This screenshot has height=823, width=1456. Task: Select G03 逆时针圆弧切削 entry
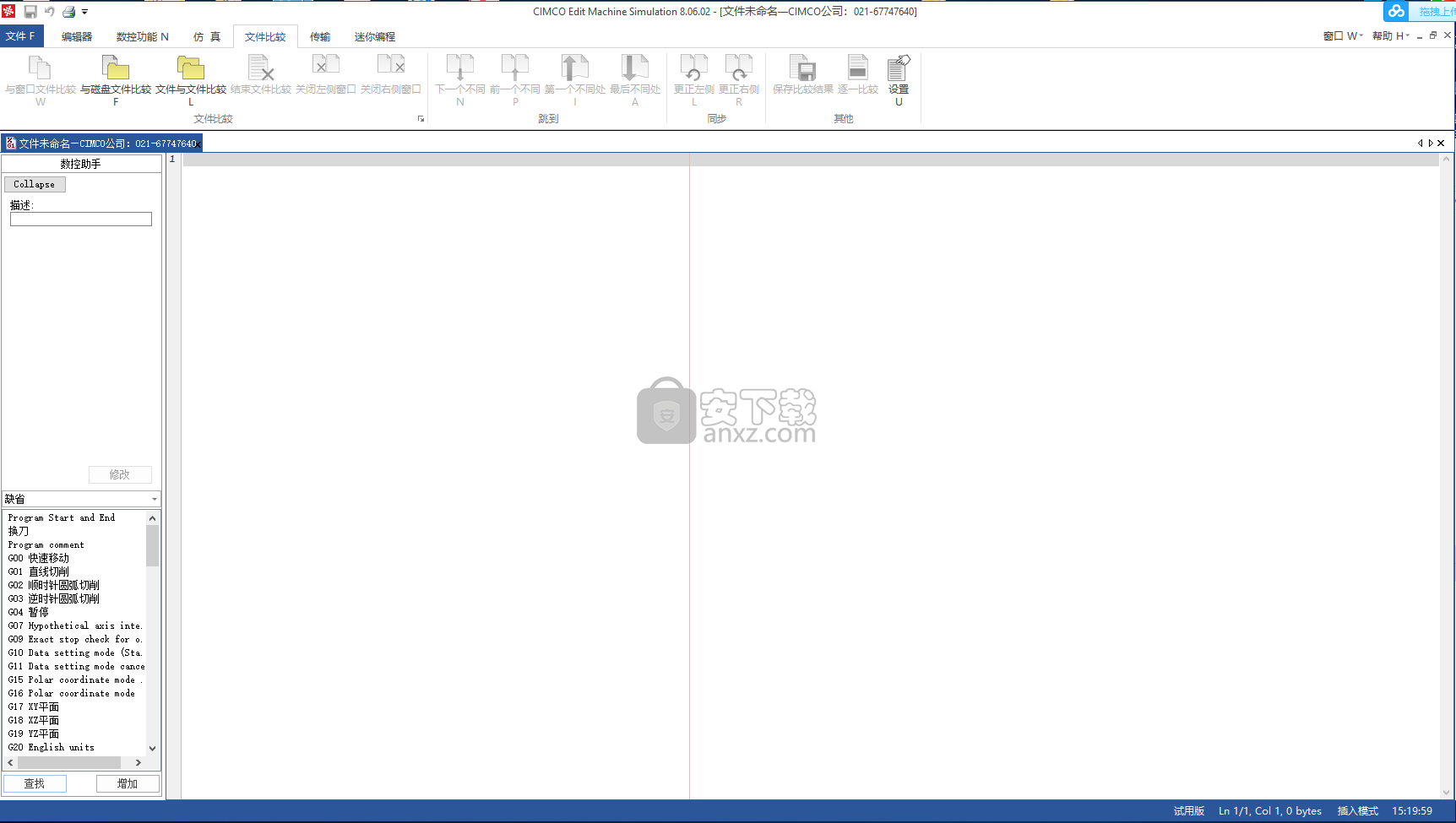pos(54,598)
